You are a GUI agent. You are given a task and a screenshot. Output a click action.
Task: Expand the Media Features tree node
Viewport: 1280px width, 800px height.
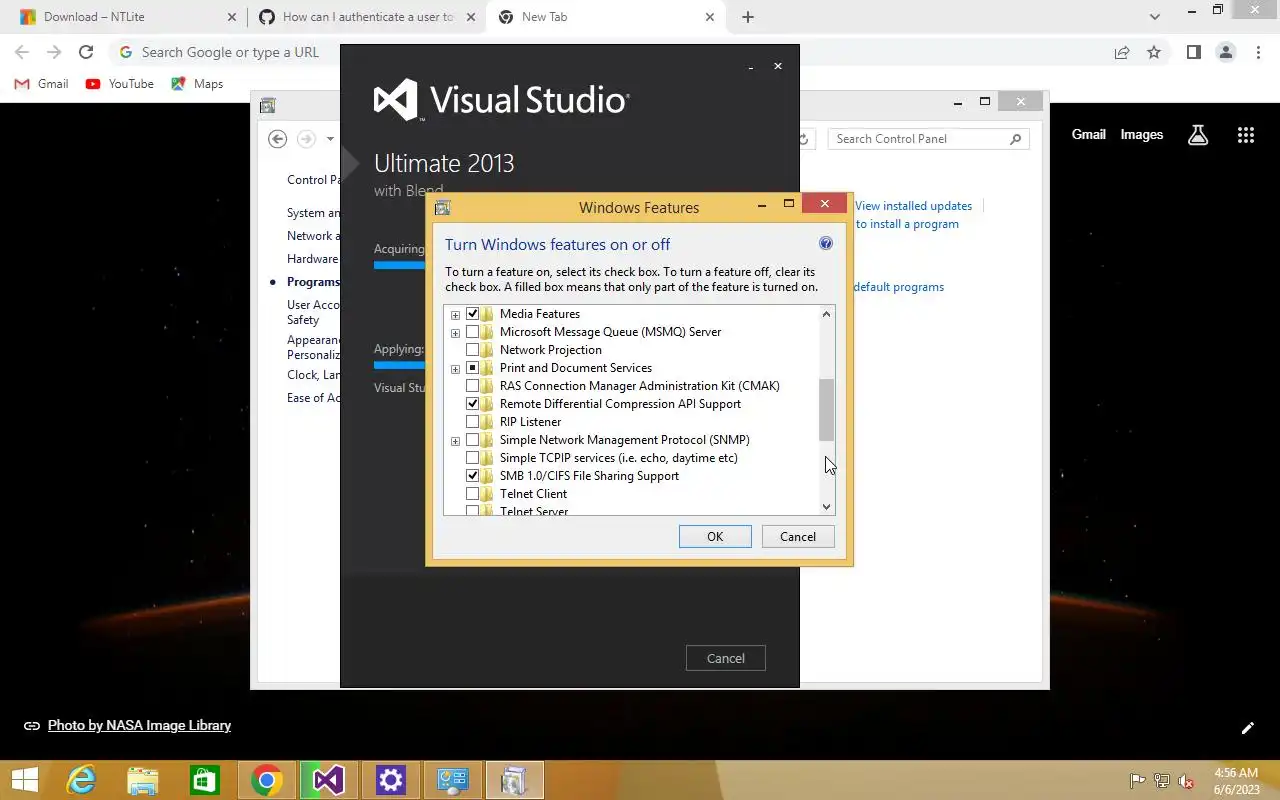point(455,315)
